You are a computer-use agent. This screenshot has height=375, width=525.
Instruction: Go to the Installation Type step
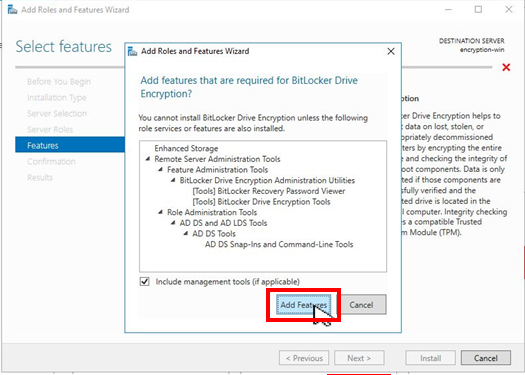[x=57, y=98]
